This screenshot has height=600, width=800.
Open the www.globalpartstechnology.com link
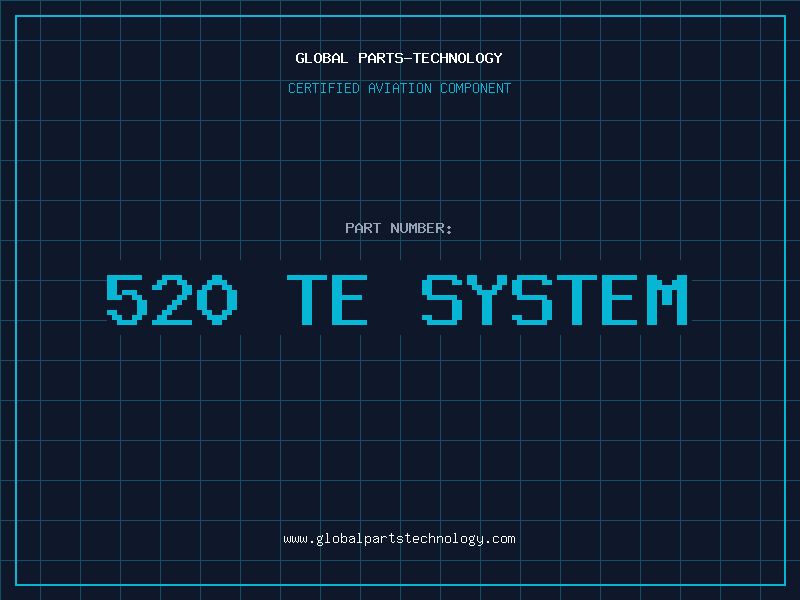399,539
